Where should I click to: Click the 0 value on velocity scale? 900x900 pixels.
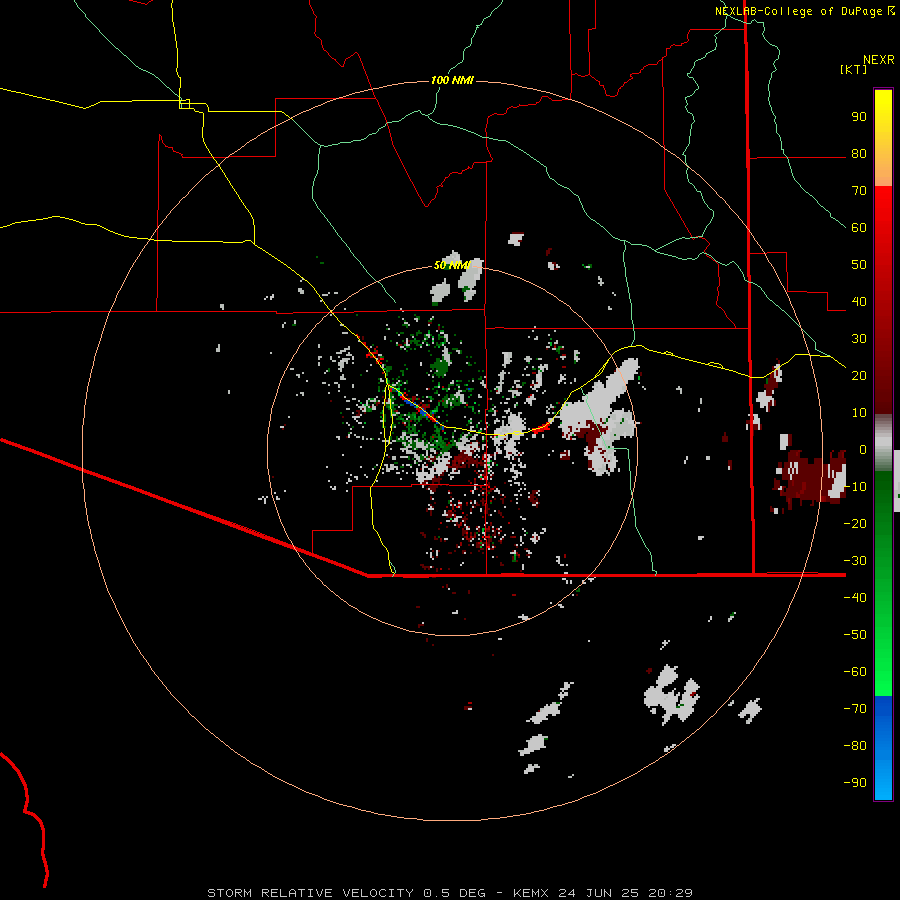click(x=863, y=449)
